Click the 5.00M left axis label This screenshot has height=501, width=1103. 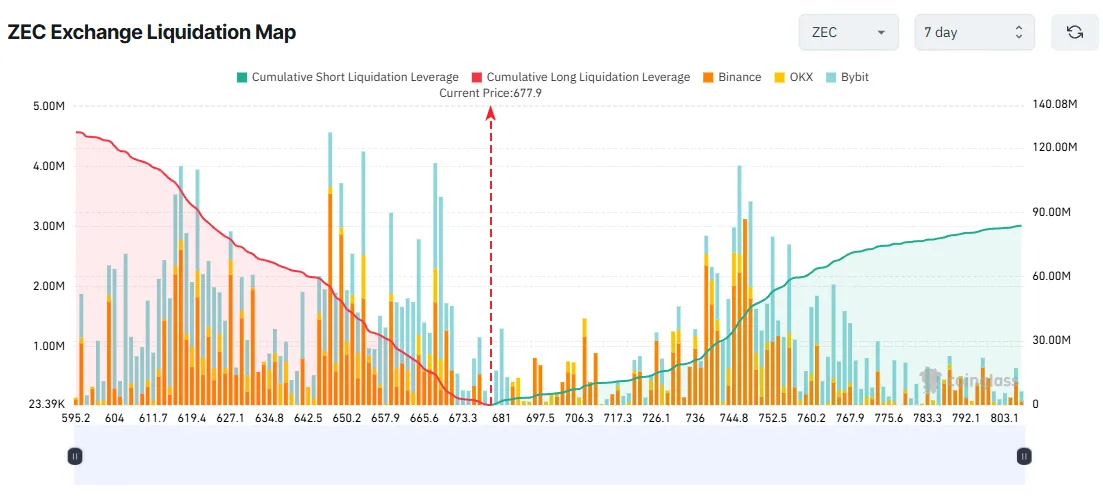click(51, 106)
